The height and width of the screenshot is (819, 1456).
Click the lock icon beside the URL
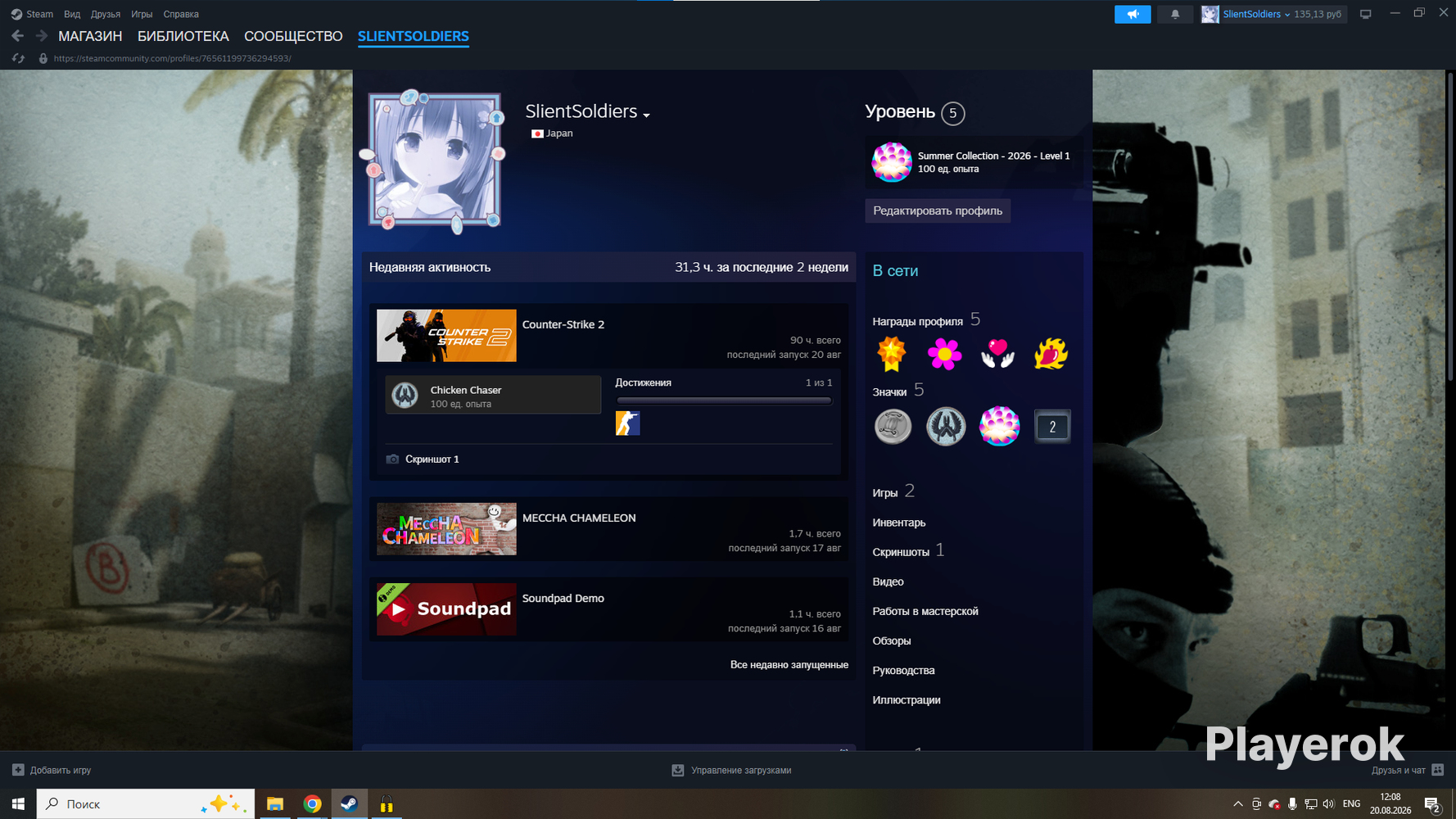43,58
